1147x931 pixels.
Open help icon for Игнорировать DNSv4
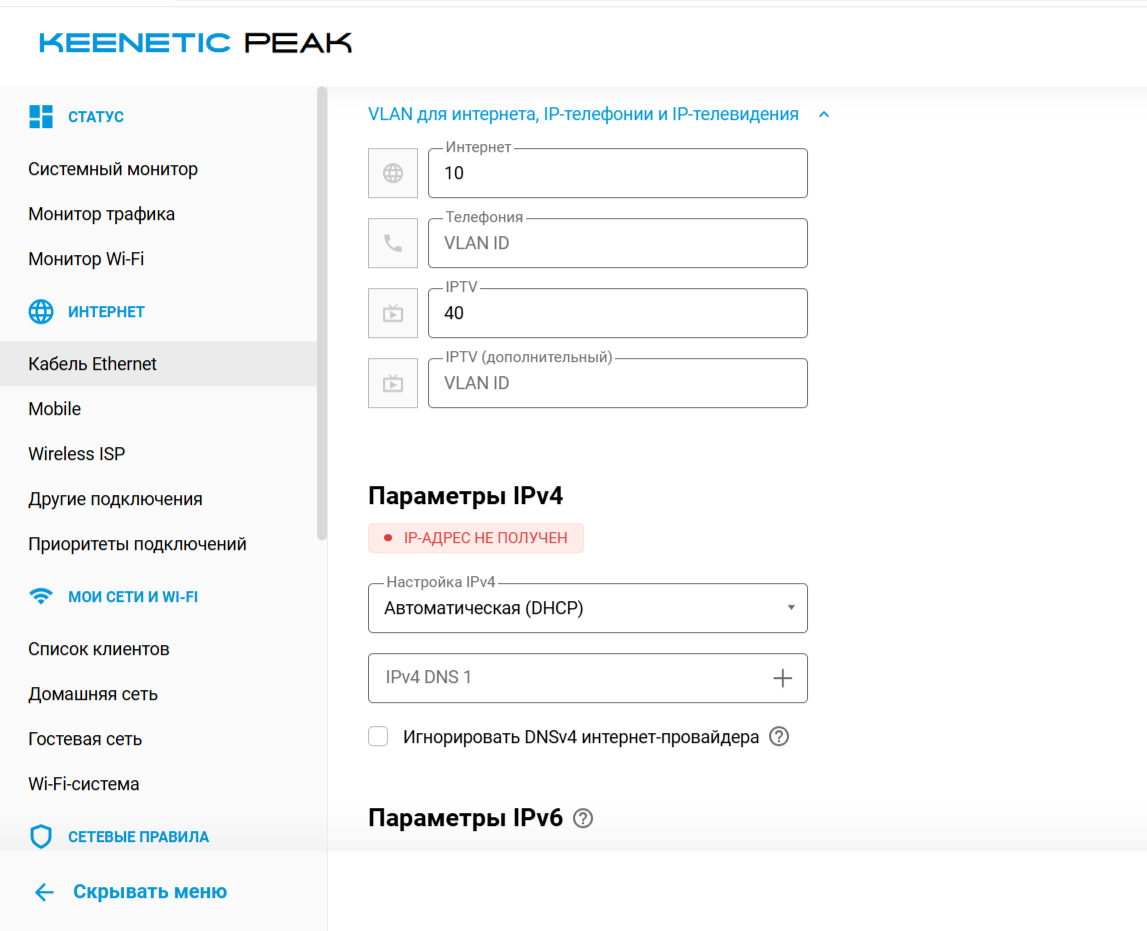point(779,736)
